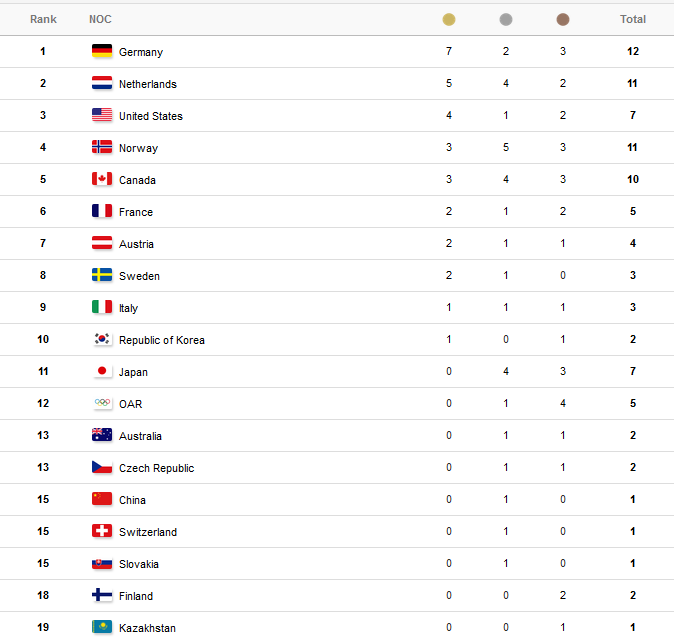Click the OAR Olympic rings icon
Viewport: 674px width, 642px height.
point(102,403)
